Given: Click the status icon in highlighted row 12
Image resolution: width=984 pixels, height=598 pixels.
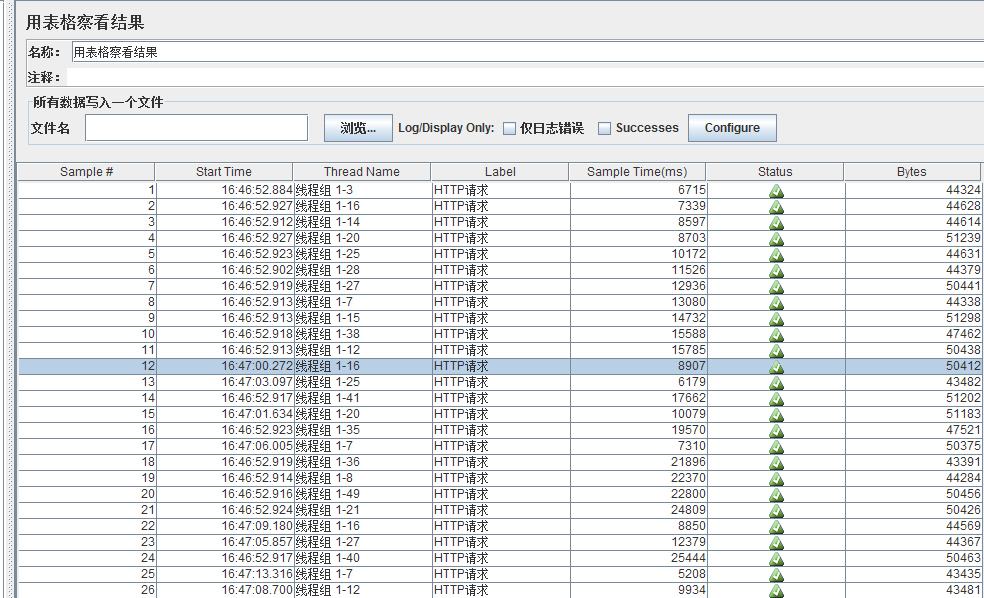Looking at the screenshot, I should (776, 366).
